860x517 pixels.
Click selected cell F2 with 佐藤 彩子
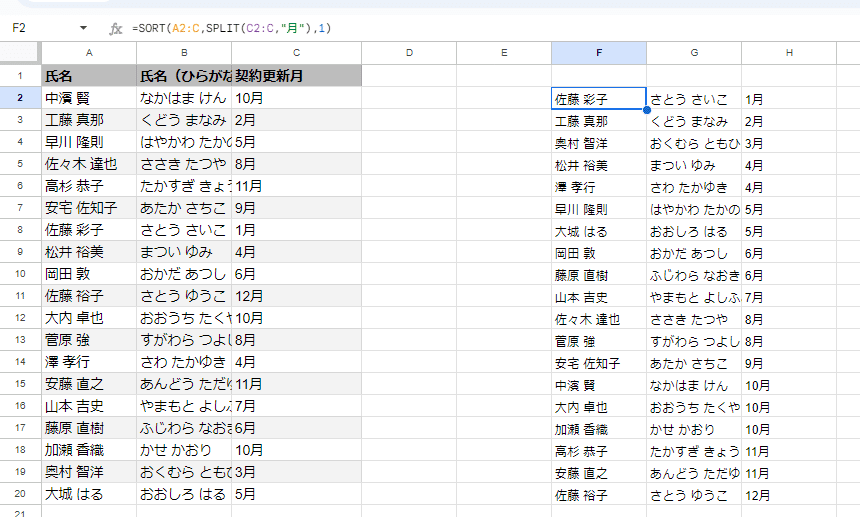tap(599, 99)
